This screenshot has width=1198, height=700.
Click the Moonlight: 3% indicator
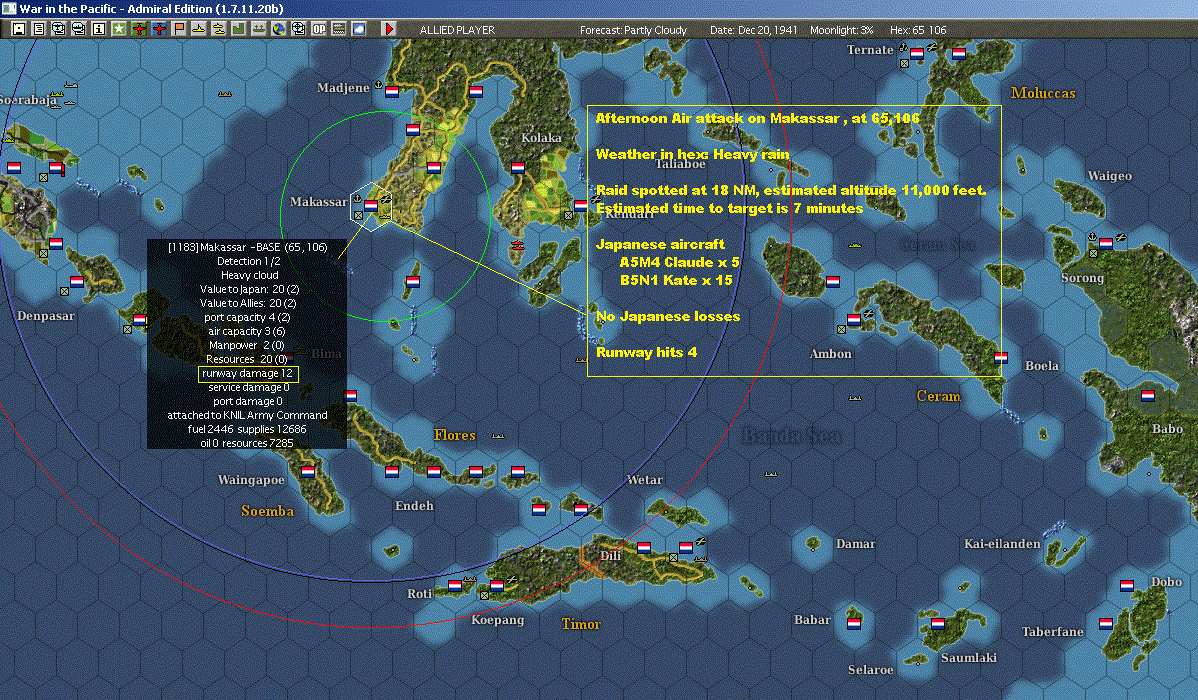pos(841,30)
